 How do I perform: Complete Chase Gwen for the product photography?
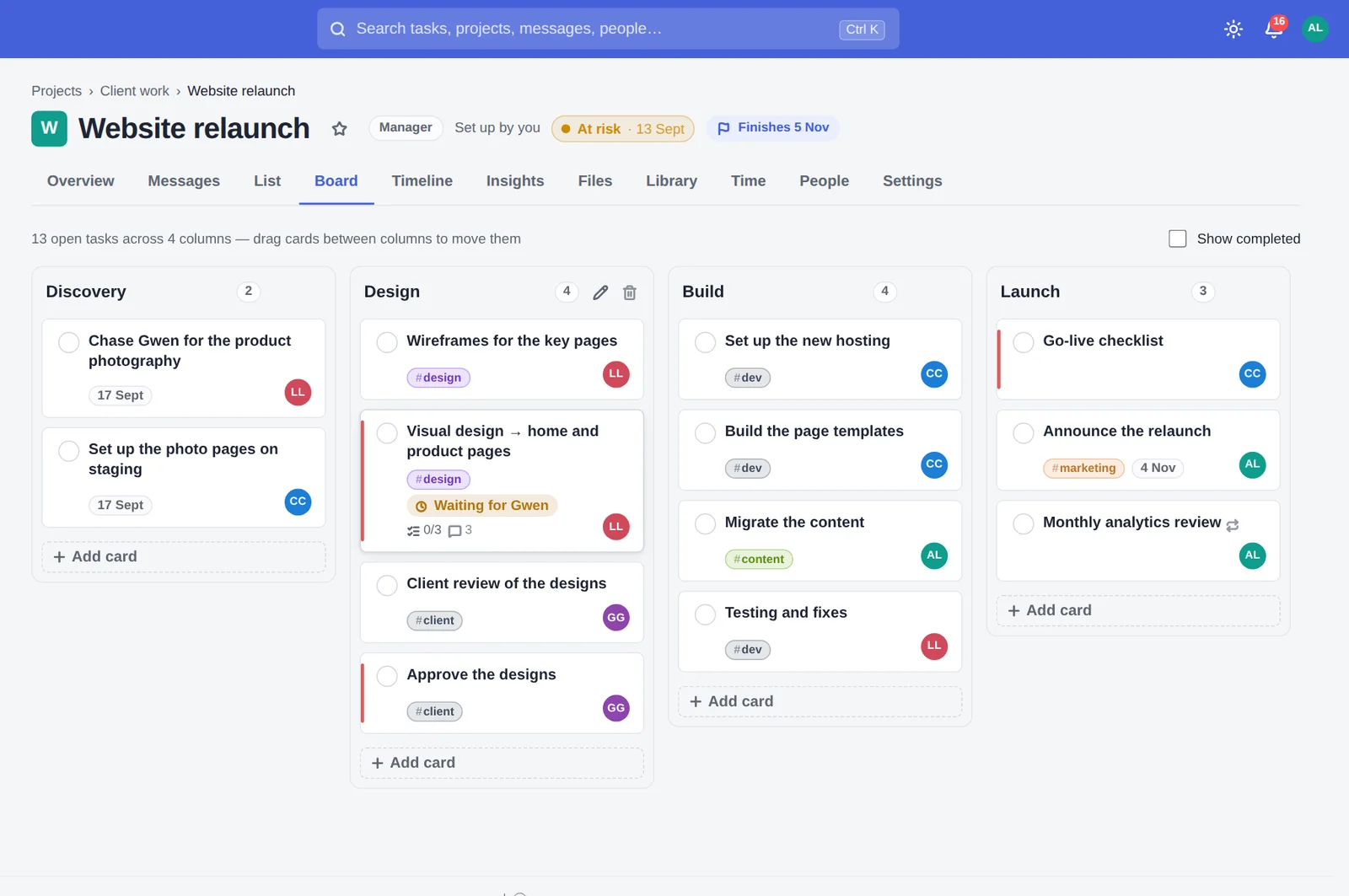[69, 342]
